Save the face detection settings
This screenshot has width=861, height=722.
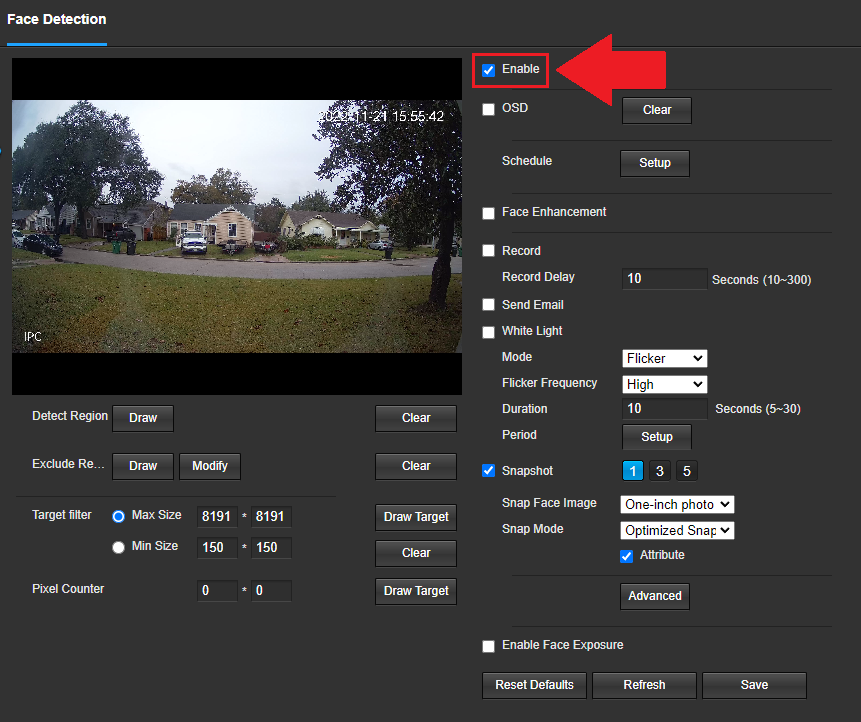point(754,685)
